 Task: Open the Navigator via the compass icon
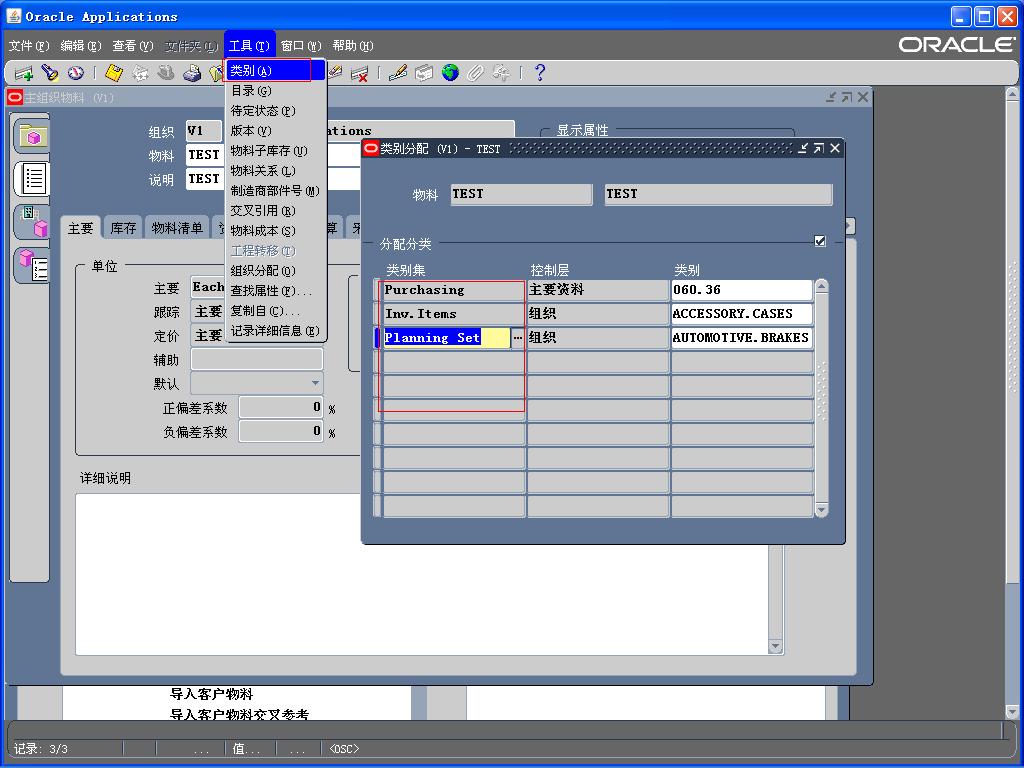tap(75, 73)
